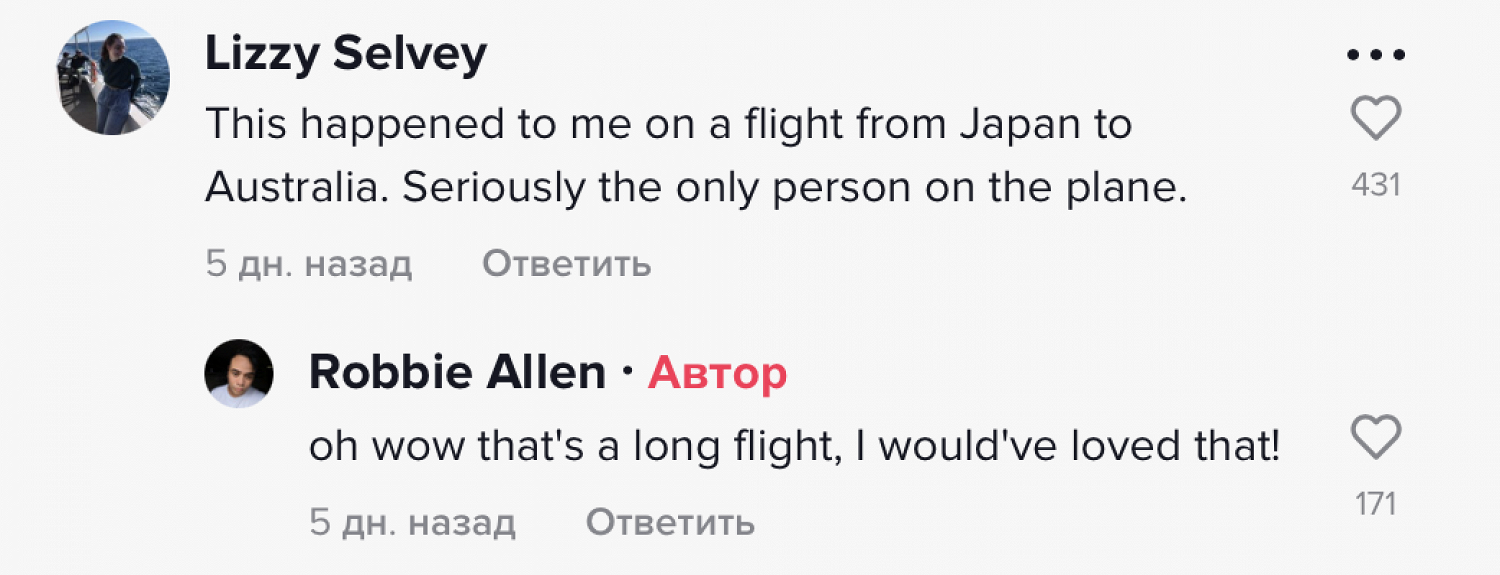The height and width of the screenshot is (575, 1500).
Task: Click the 171 likes count
Action: [1376, 504]
